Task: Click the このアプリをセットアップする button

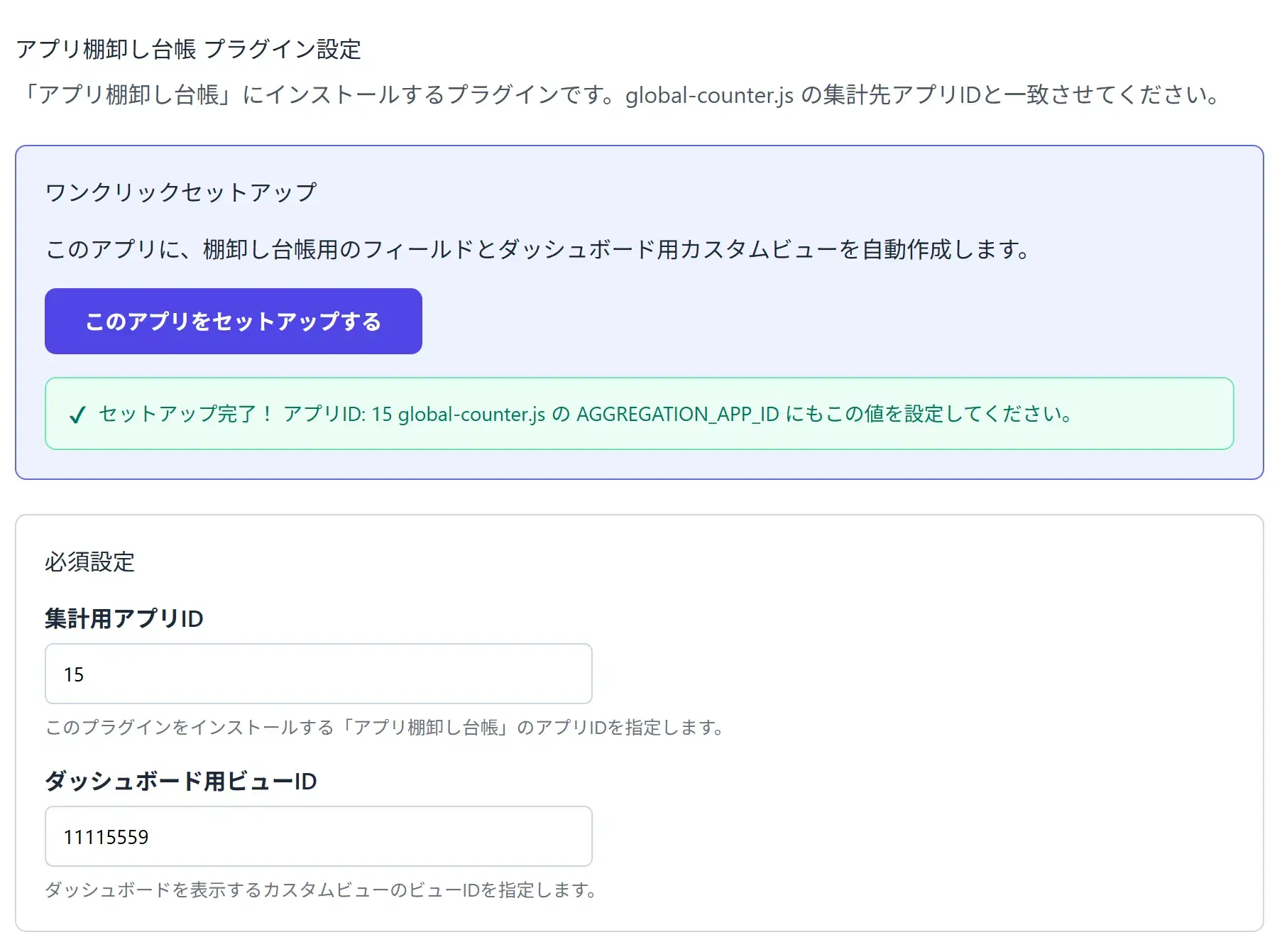Action: click(233, 321)
